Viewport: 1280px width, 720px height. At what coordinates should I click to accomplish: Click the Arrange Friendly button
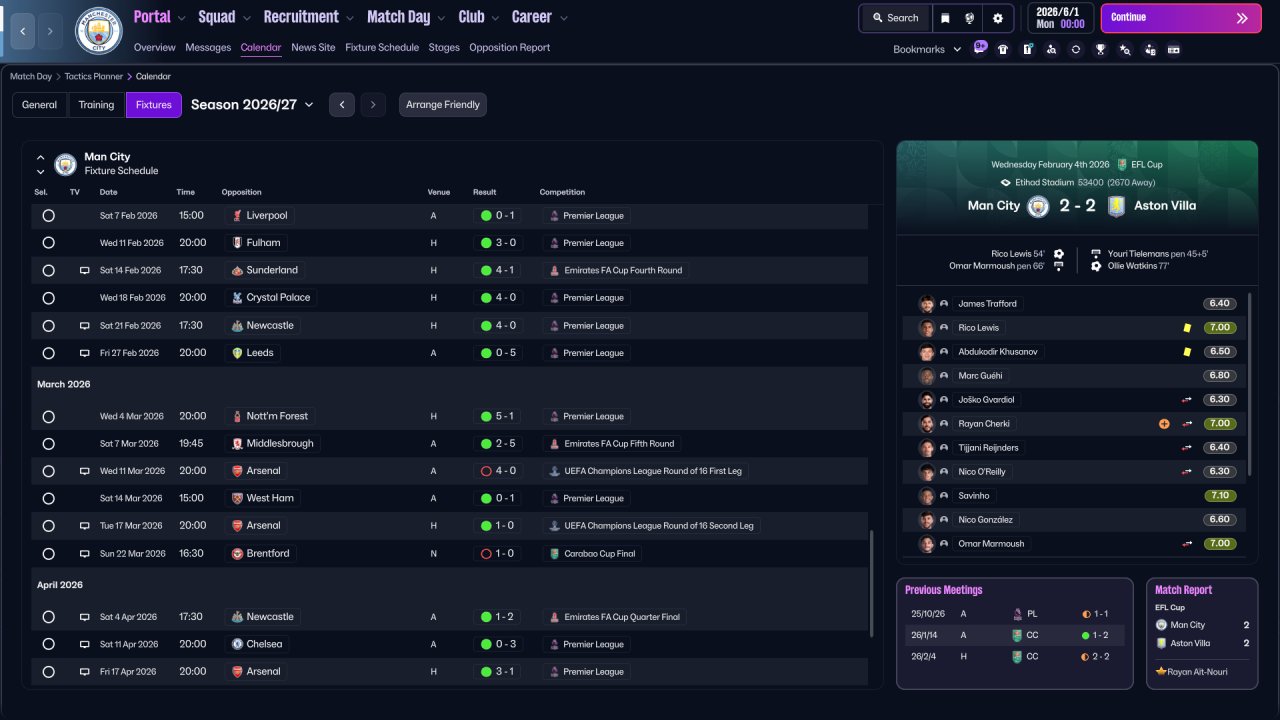tap(443, 105)
